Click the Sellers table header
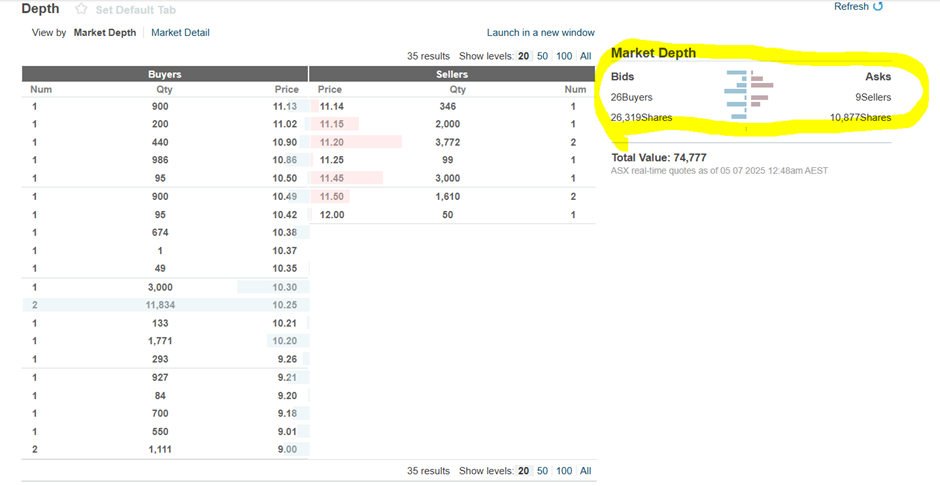The image size is (940, 486). (452, 74)
